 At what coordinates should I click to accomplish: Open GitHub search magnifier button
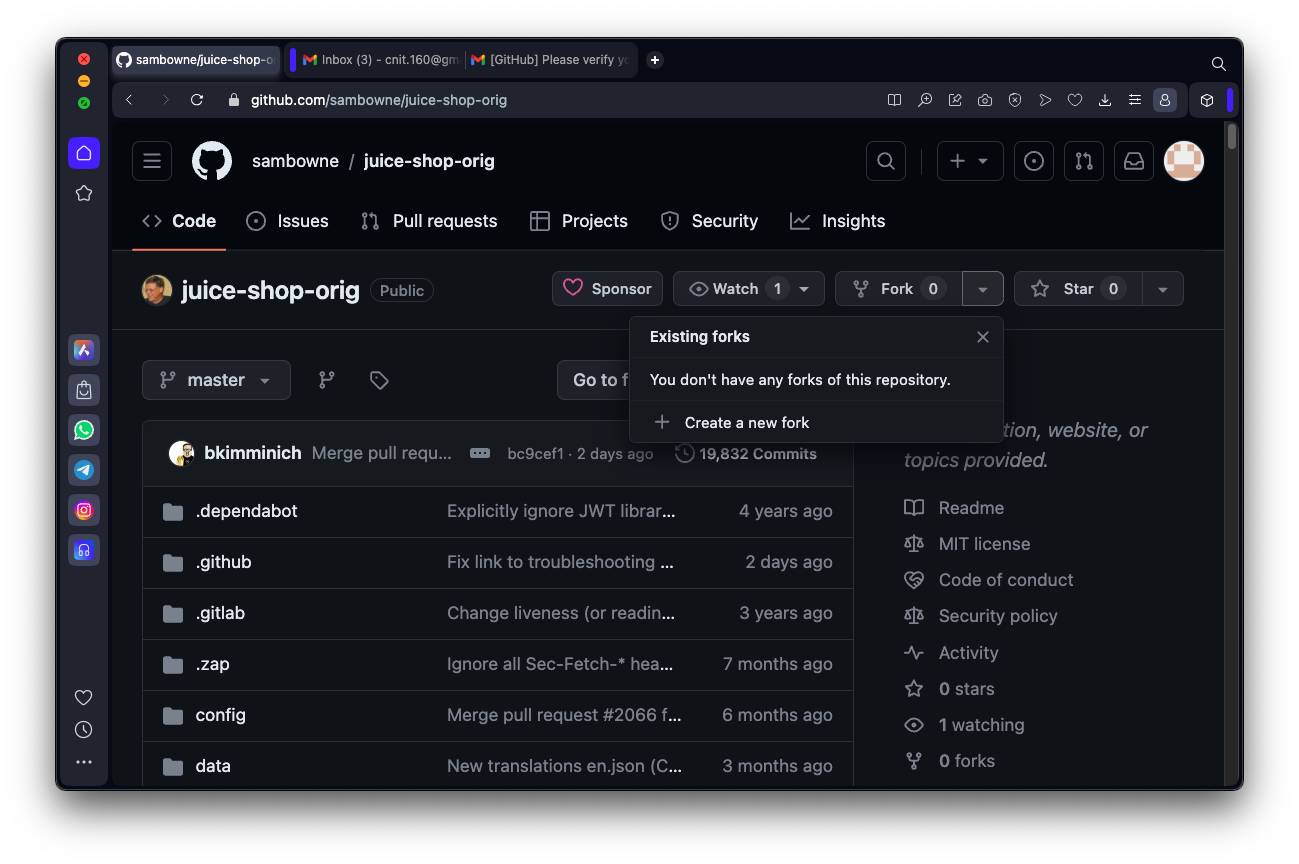886,161
